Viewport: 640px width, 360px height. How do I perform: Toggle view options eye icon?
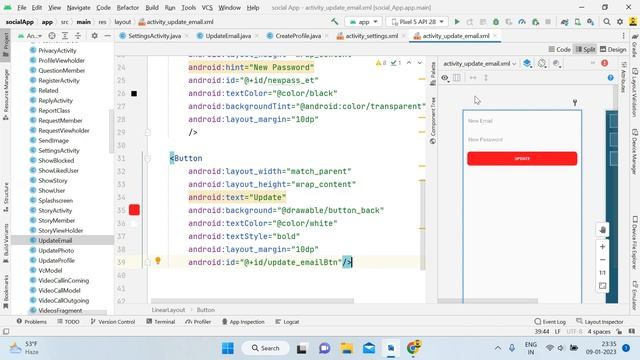(445, 78)
